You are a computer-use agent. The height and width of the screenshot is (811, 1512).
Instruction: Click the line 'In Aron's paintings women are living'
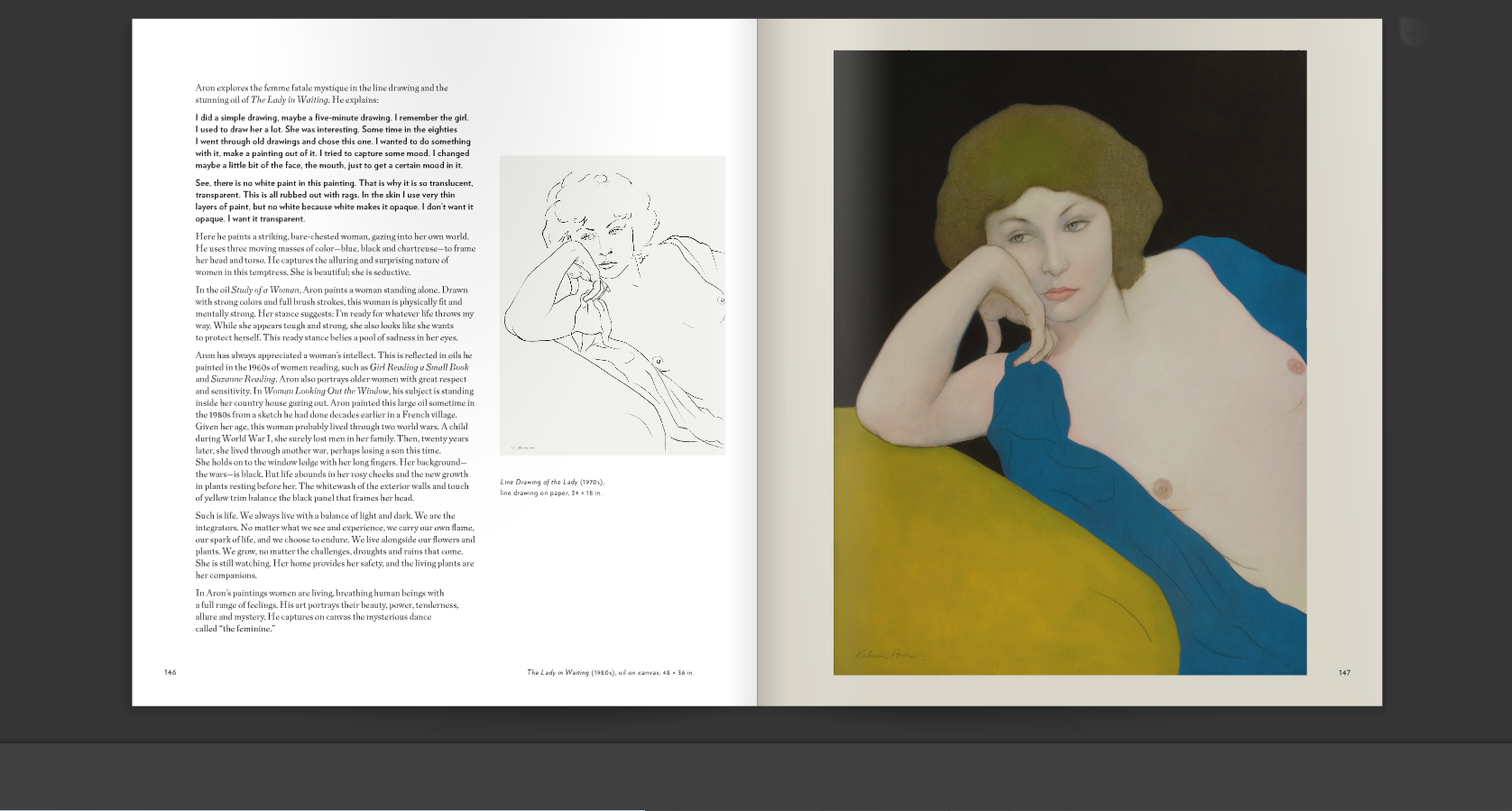coord(319,594)
